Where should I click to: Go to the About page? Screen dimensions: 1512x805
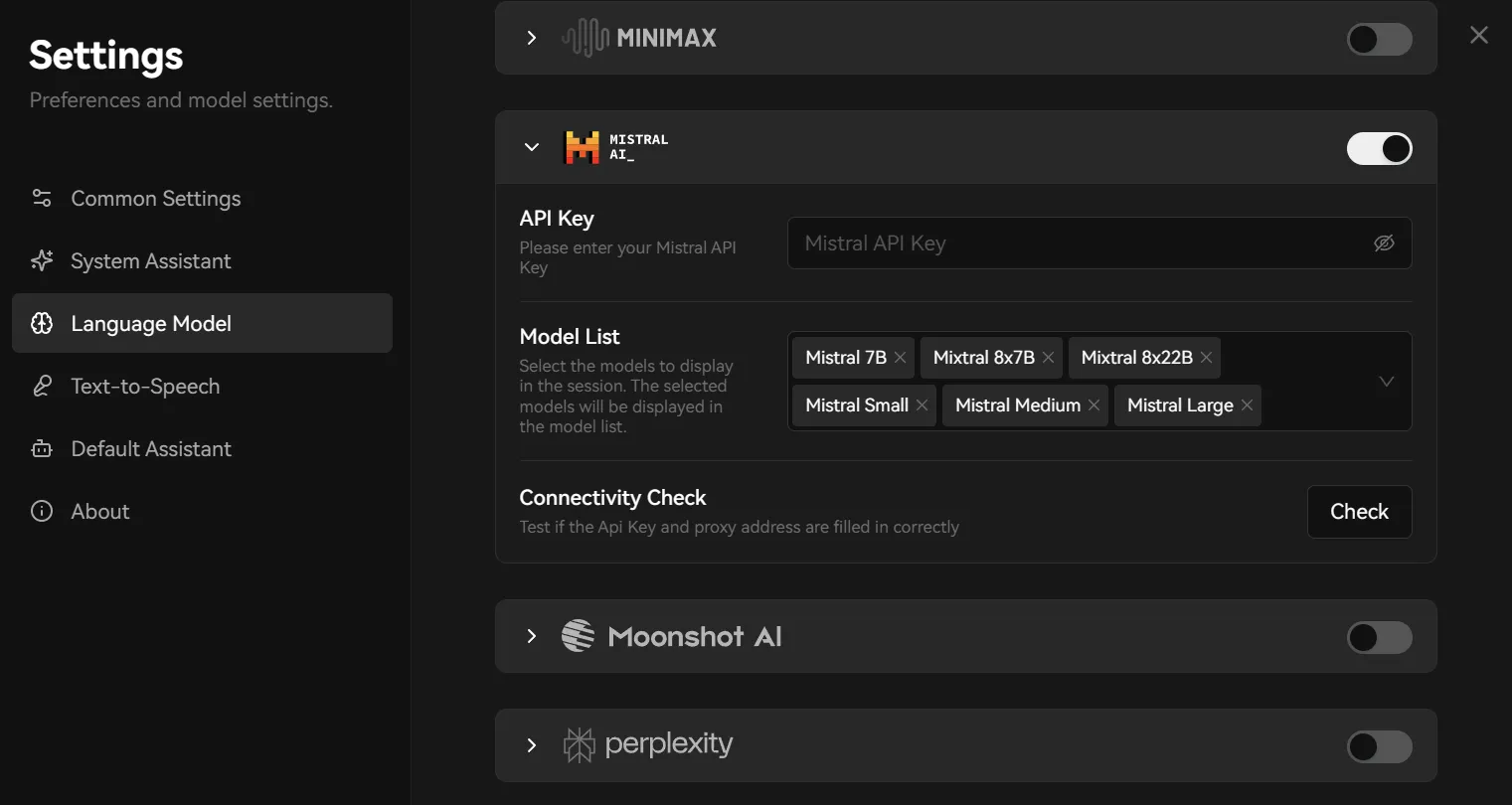[100, 512]
